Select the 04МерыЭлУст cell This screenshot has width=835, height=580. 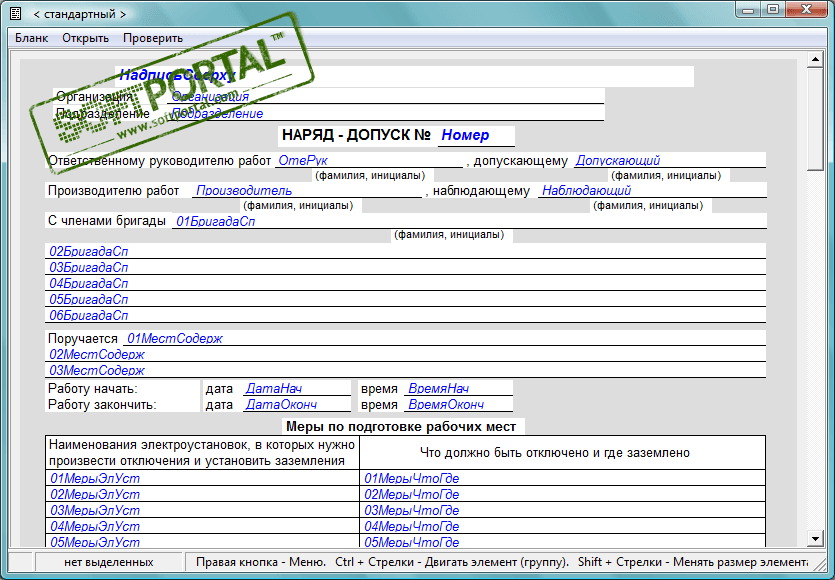click(202, 526)
